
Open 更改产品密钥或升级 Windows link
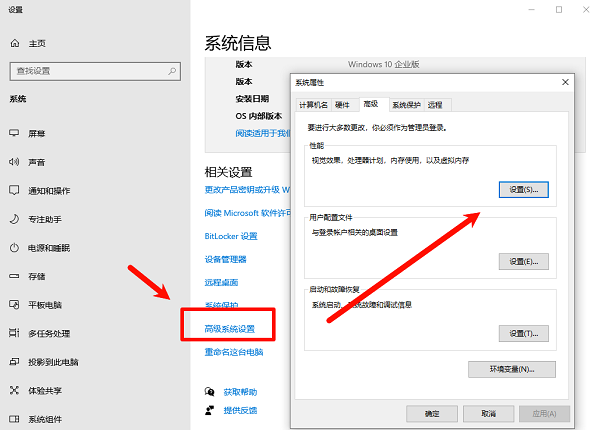coord(247,190)
